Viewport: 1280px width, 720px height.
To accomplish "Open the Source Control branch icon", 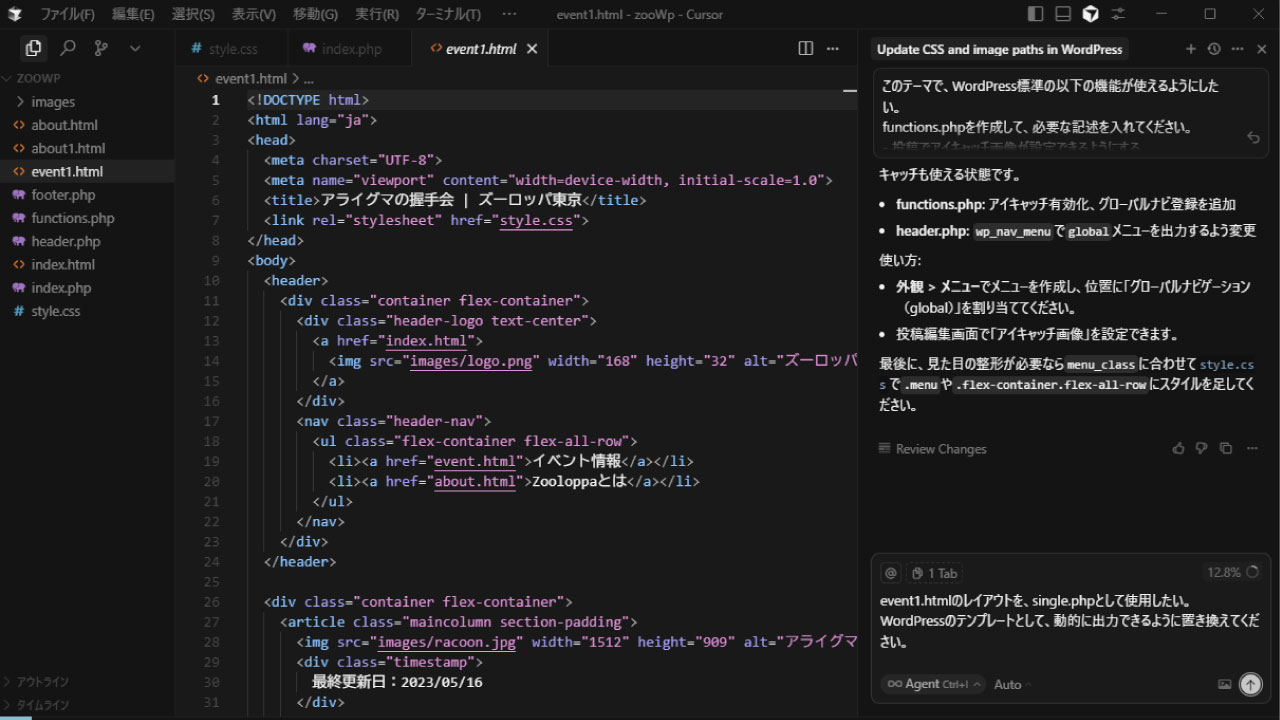I will pos(101,48).
